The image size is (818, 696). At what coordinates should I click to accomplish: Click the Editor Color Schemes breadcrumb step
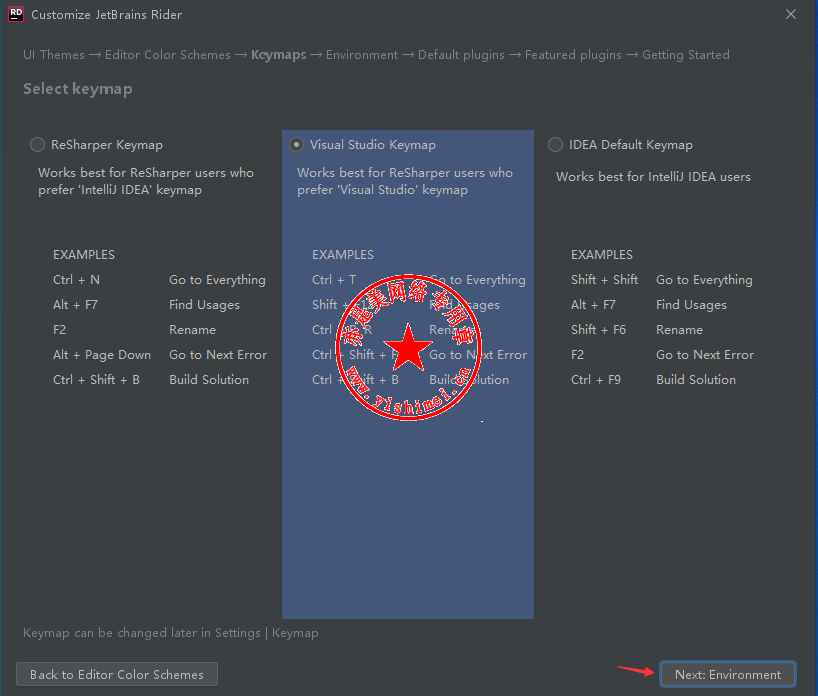[x=167, y=55]
